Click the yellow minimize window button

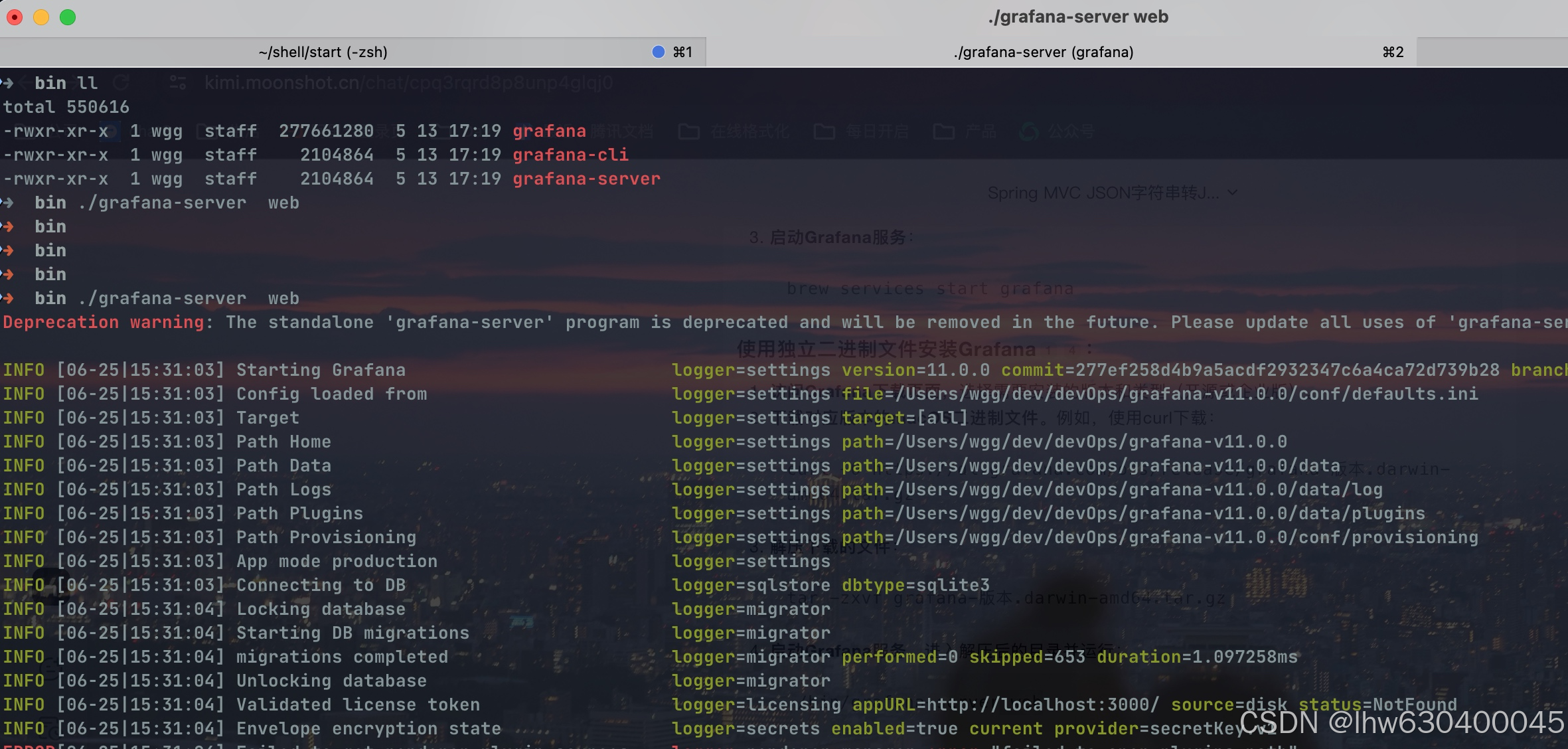point(41,17)
